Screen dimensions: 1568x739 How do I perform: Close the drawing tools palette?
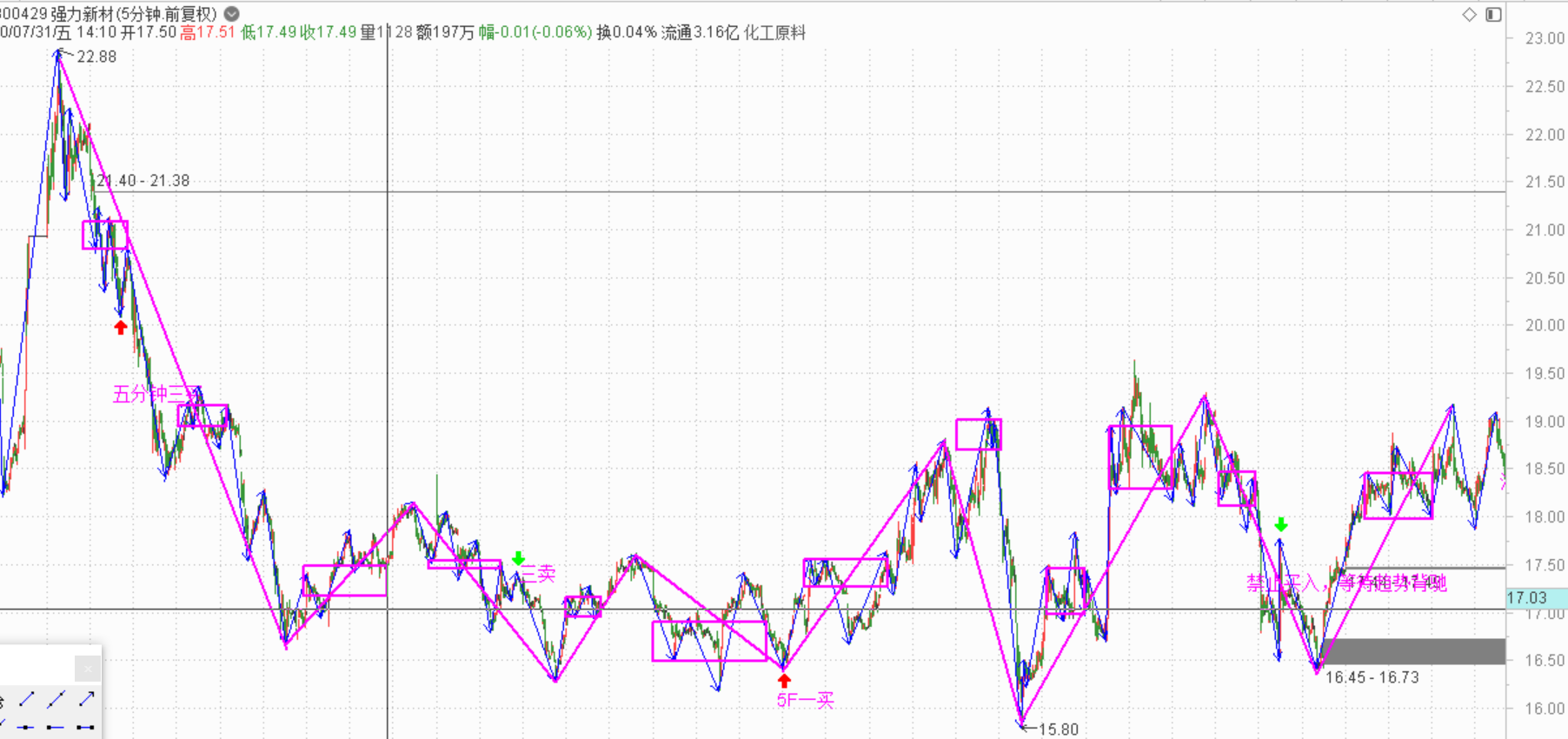pyautogui.click(x=87, y=669)
